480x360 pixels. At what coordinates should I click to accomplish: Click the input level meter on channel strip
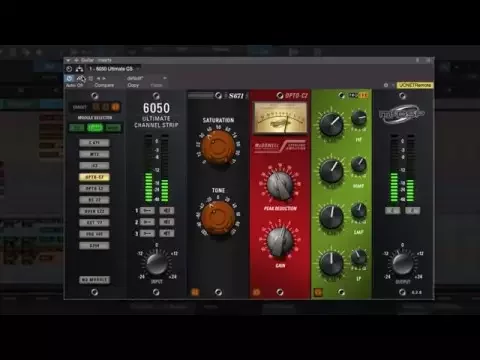point(156,168)
